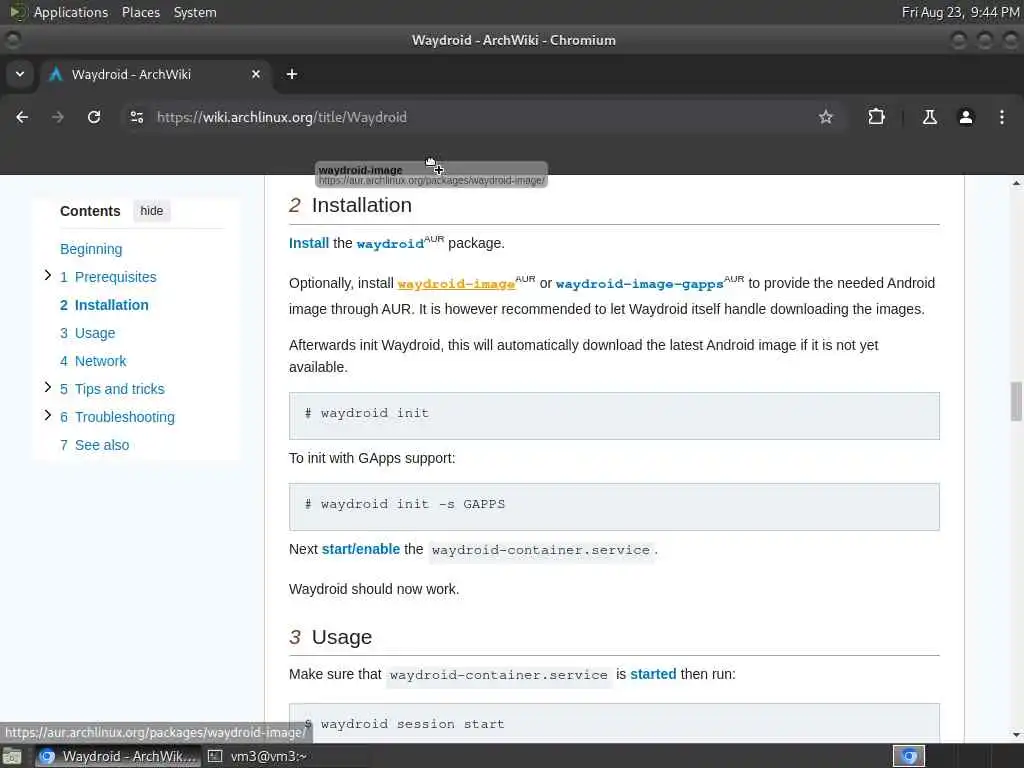This screenshot has width=1024, height=768.
Task: Click the scrollbar up arrow
Action: 1016,184
